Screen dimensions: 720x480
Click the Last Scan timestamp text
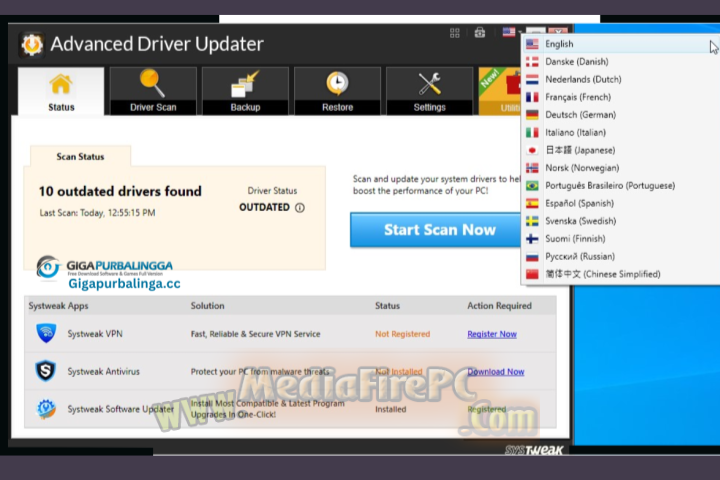pos(97,213)
